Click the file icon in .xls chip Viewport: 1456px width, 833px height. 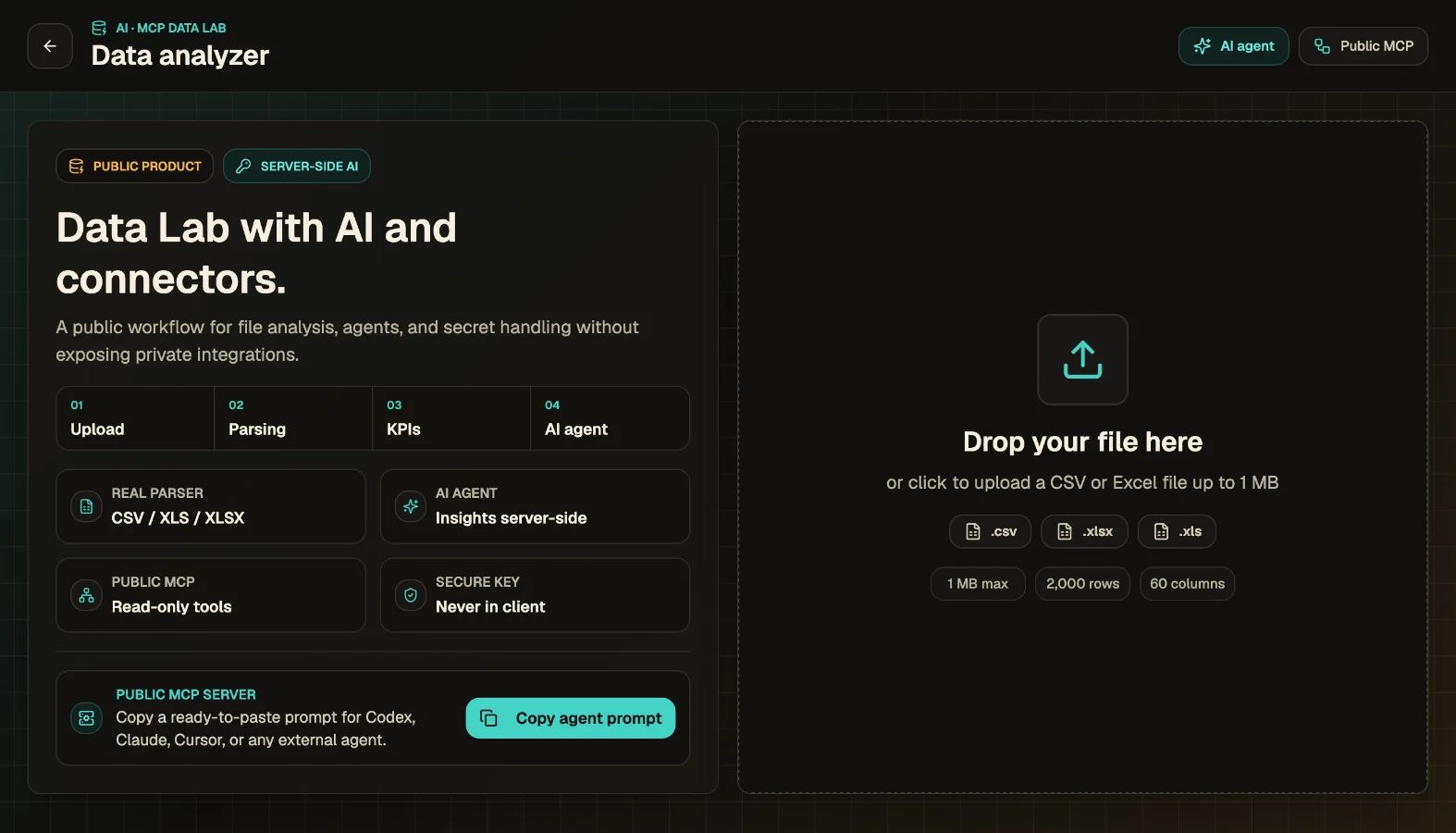(x=1162, y=531)
